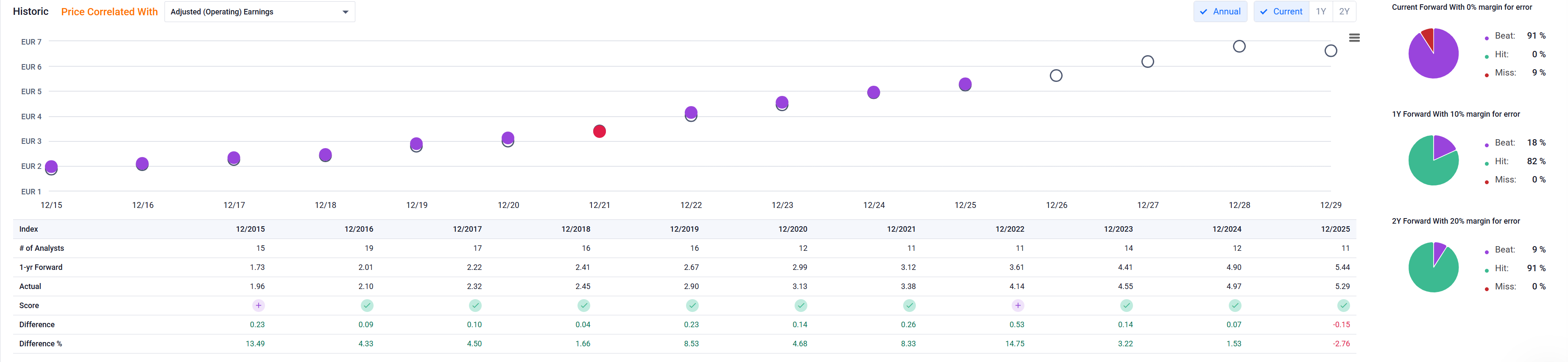
Task: Click the Difference % value 14.75
Action: click(x=1015, y=344)
